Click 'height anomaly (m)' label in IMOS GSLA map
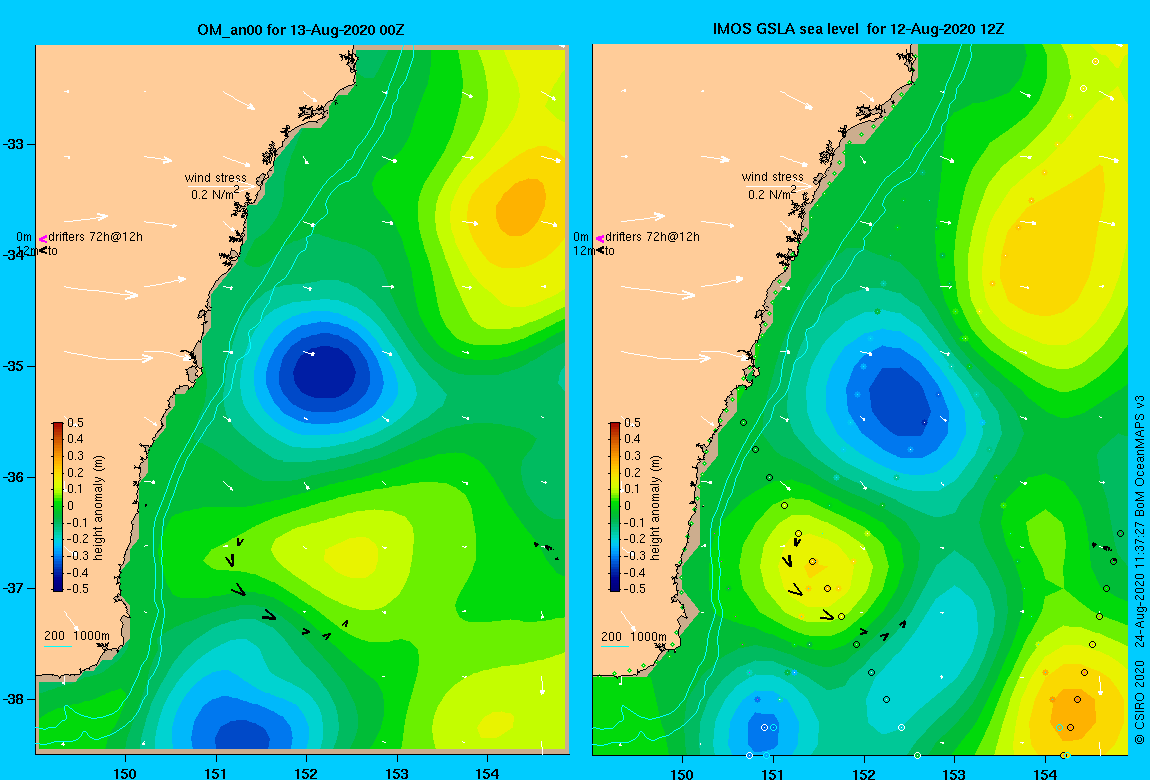The image size is (1150, 780). click(655, 507)
